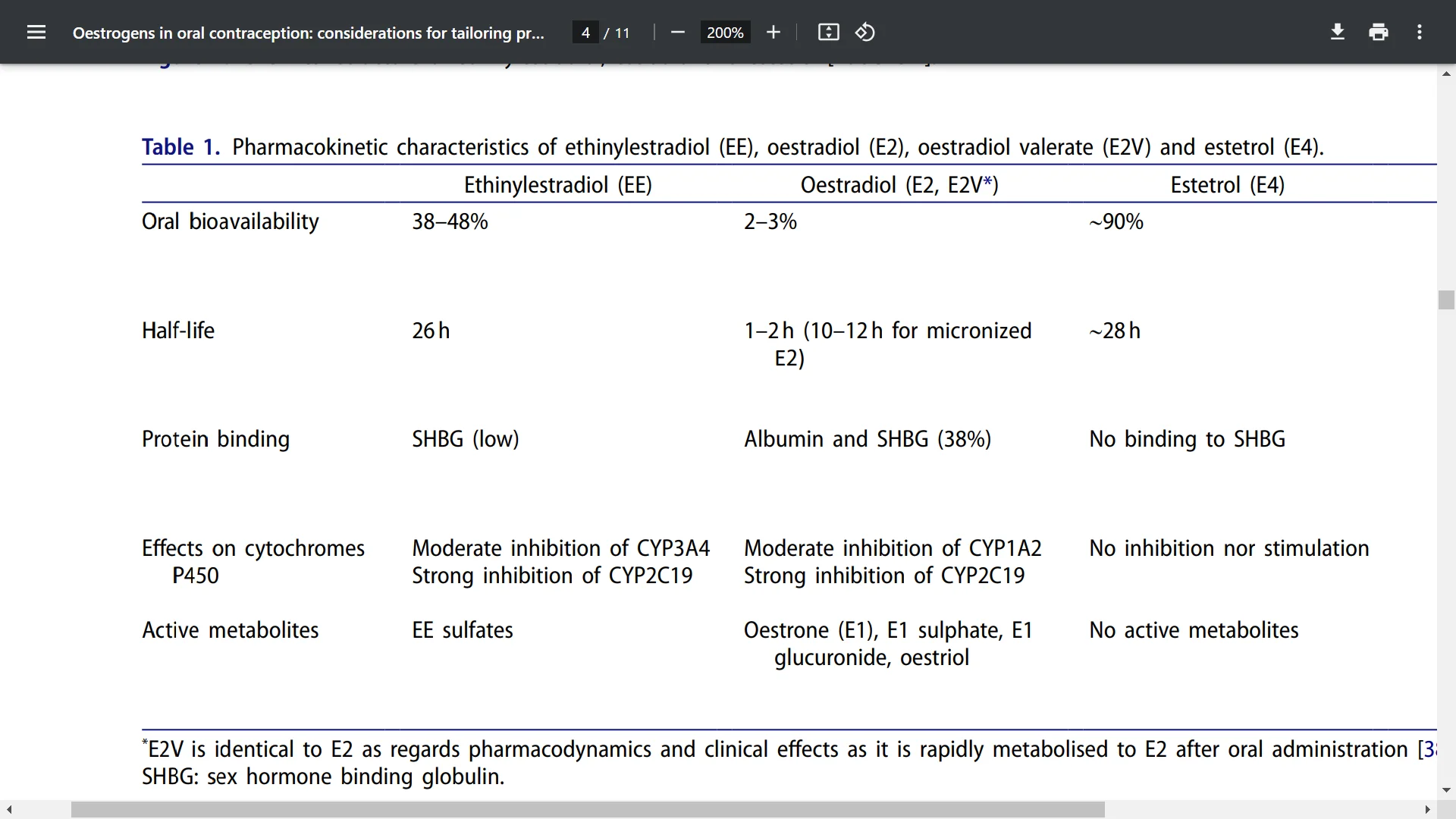Click the 'Estetrol (E4)' column header
The image size is (1456, 819).
1227,185
